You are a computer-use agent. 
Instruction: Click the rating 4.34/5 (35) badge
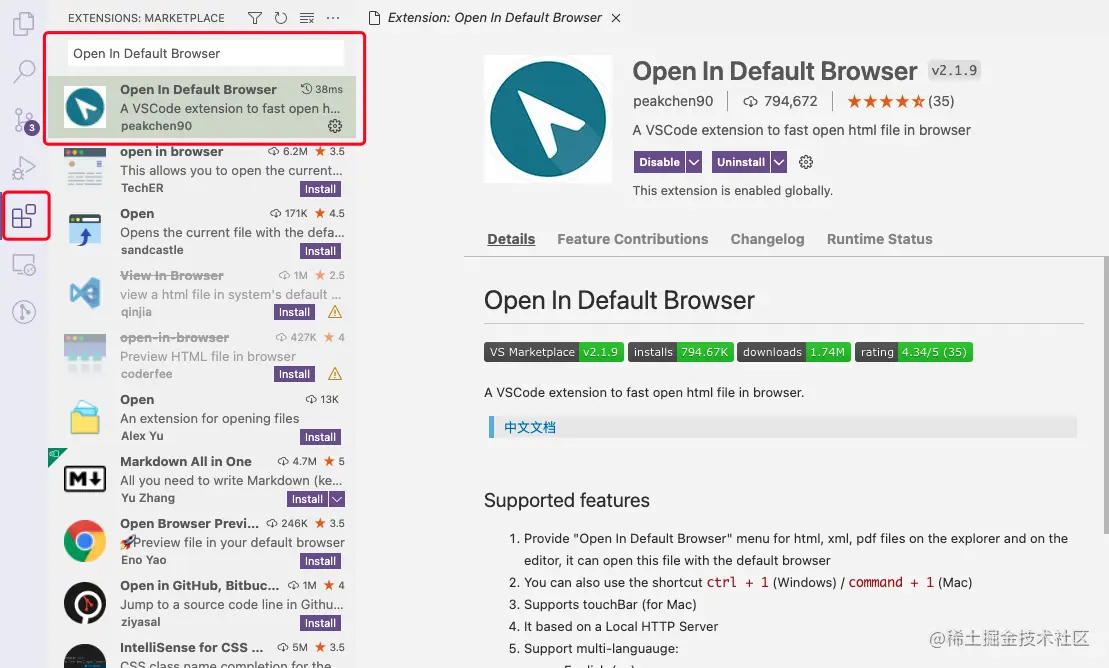[914, 352]
